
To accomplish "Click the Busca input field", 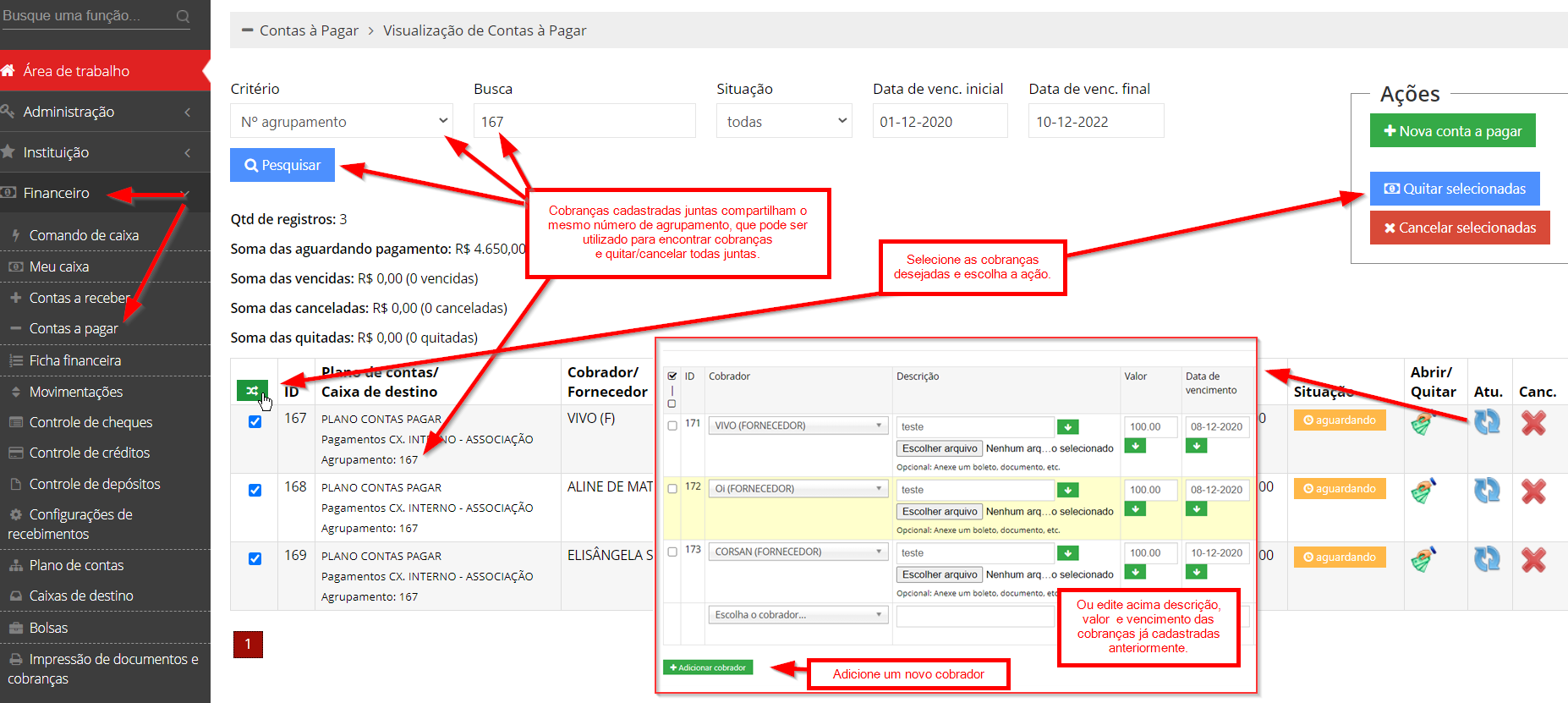I will [x=584, y=121].
